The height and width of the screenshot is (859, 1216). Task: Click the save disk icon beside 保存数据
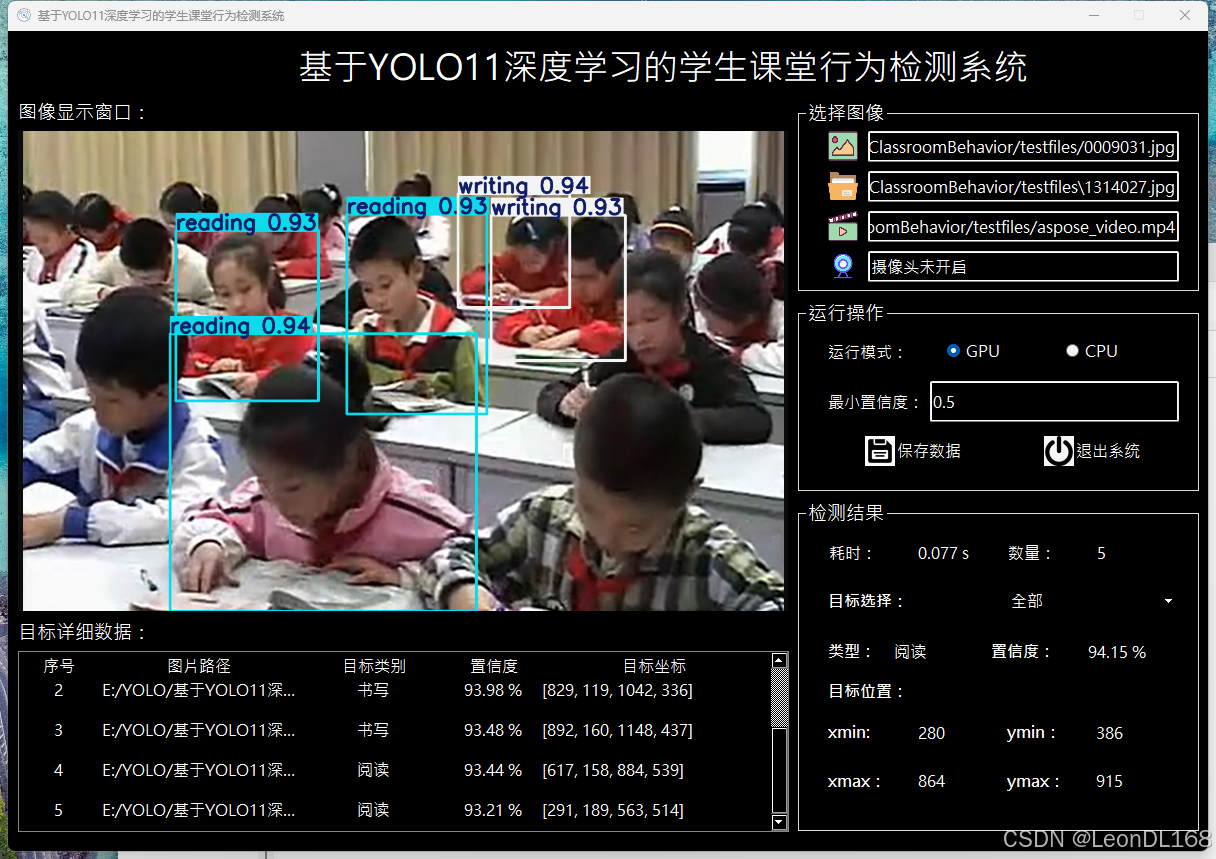879,450
